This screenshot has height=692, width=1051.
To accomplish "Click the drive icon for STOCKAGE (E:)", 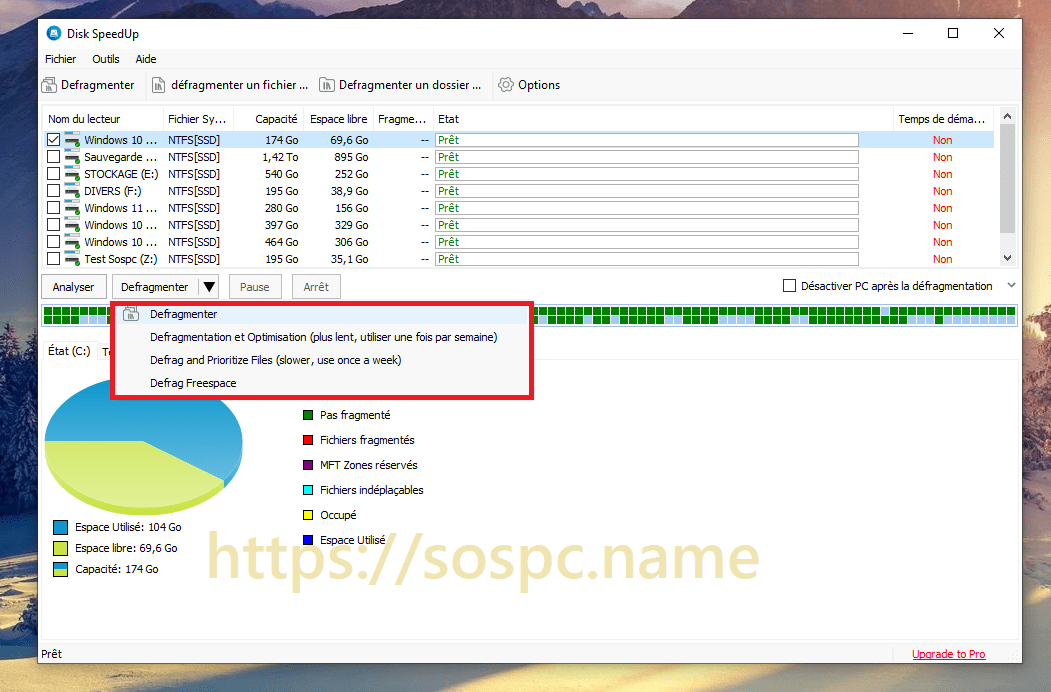I will 72,174.
